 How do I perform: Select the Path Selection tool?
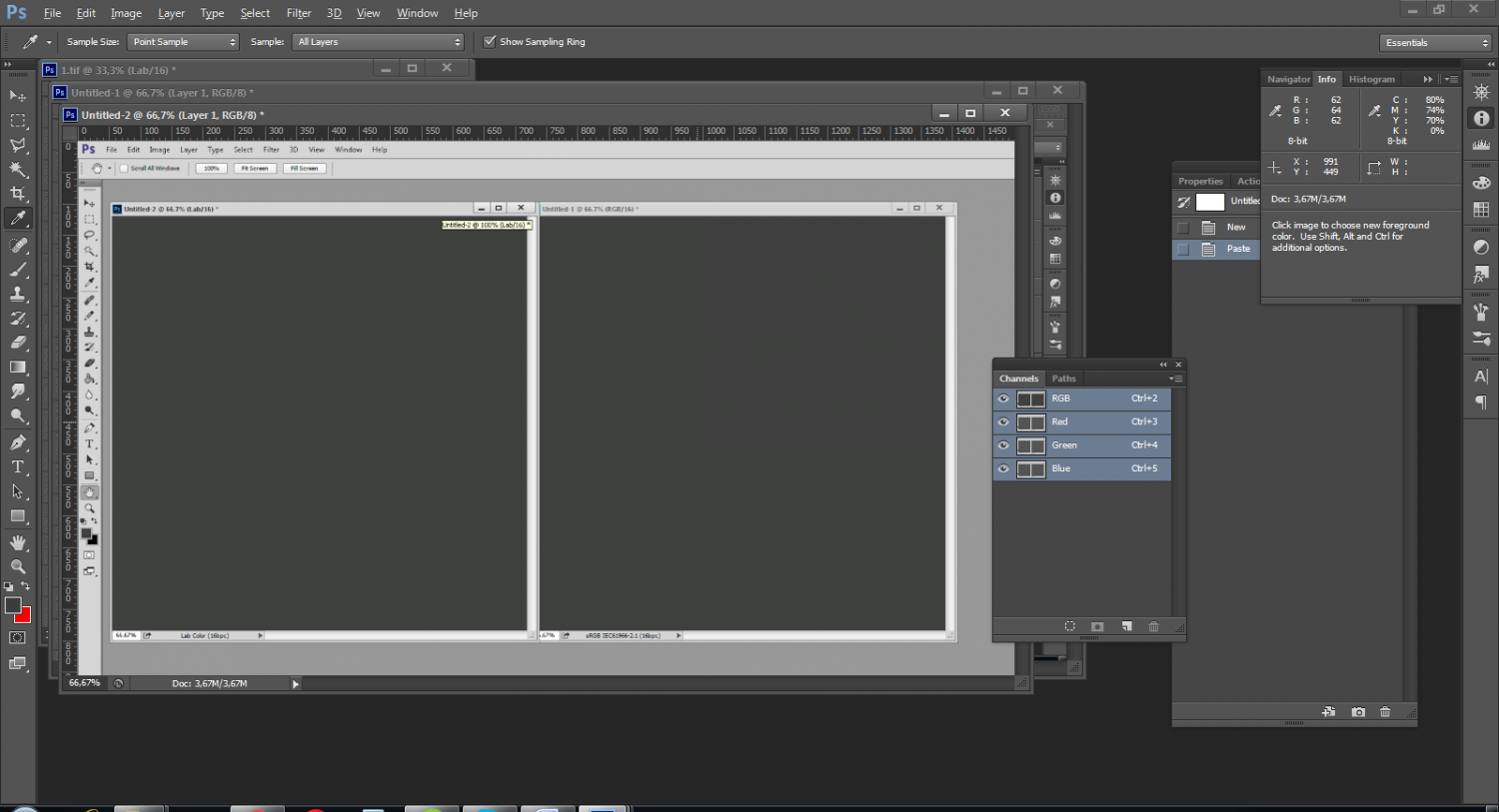[18, 491]
